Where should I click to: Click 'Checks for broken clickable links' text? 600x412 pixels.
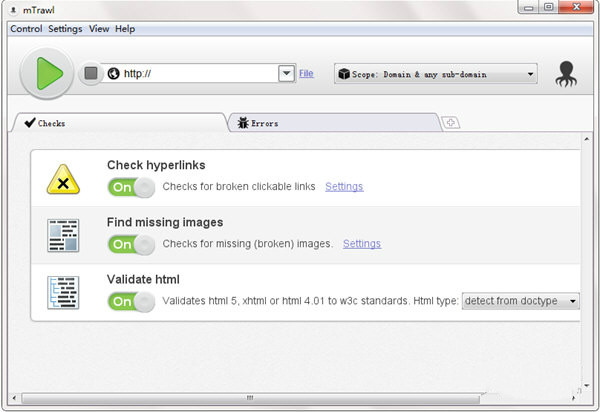[x=239, y=187]
